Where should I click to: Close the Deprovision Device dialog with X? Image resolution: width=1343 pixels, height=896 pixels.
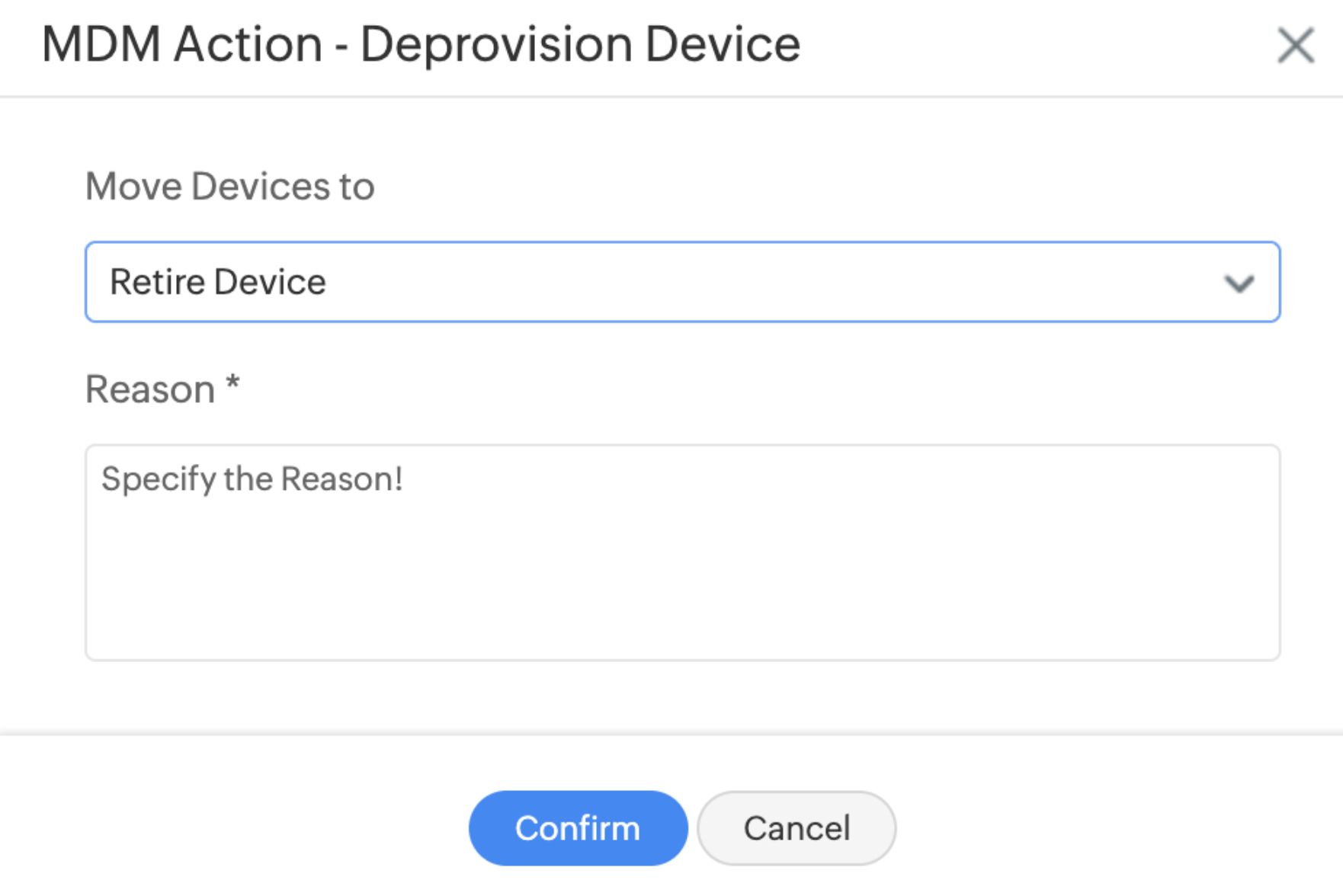[1296, 46]
